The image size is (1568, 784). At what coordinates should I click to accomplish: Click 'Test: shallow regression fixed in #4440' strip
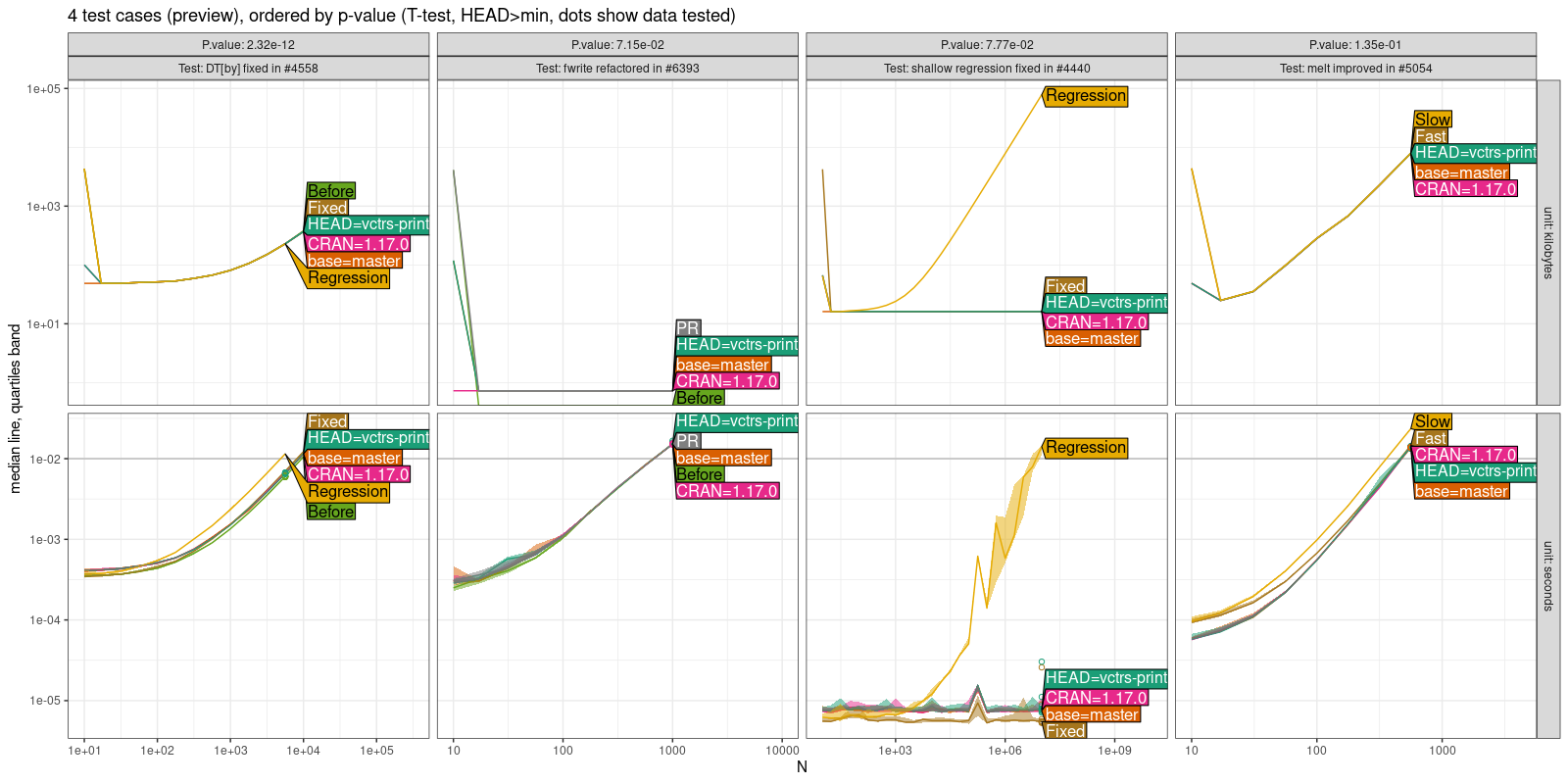(987, 69)
